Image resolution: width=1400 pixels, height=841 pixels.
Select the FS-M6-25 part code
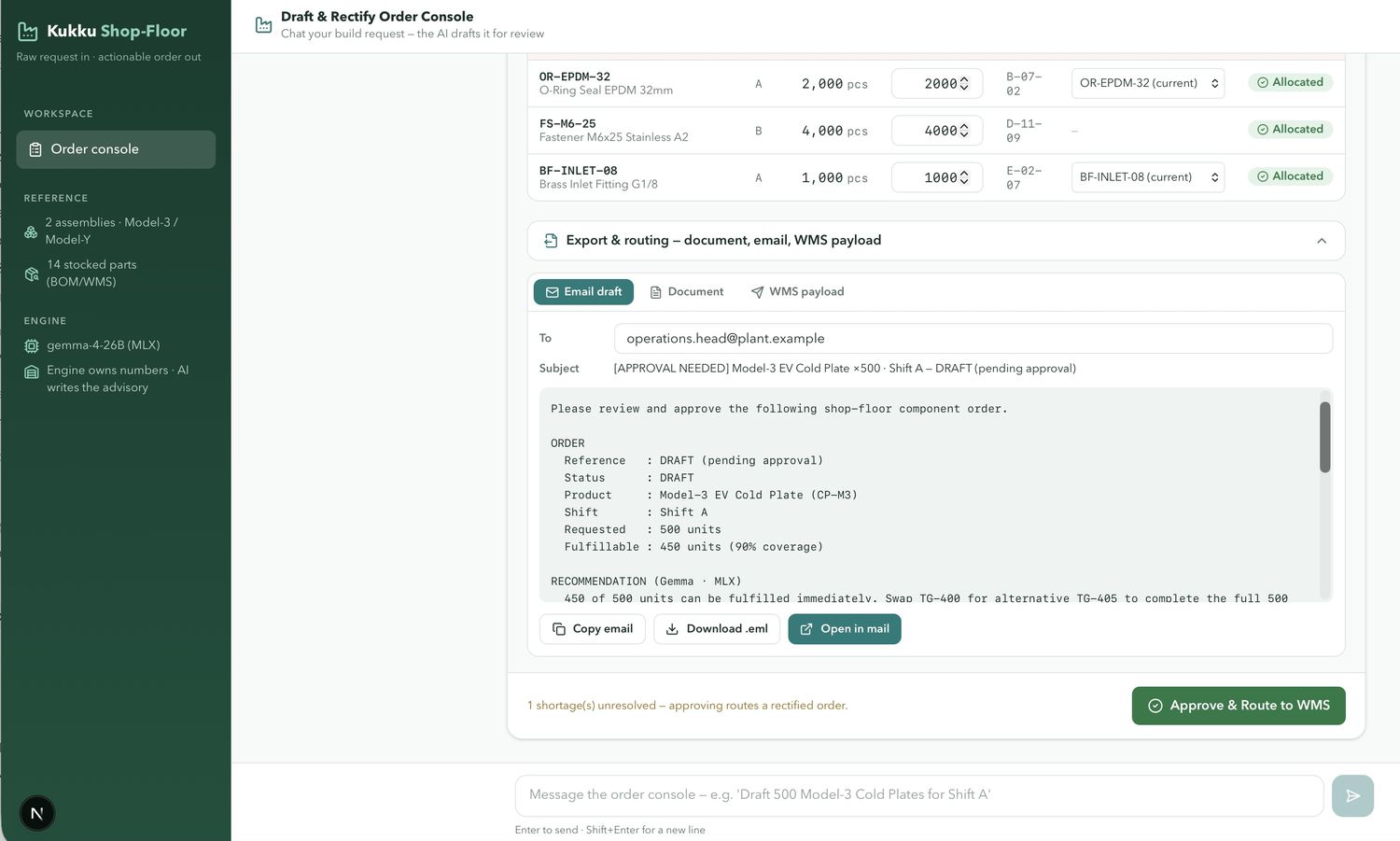(567, 123)
